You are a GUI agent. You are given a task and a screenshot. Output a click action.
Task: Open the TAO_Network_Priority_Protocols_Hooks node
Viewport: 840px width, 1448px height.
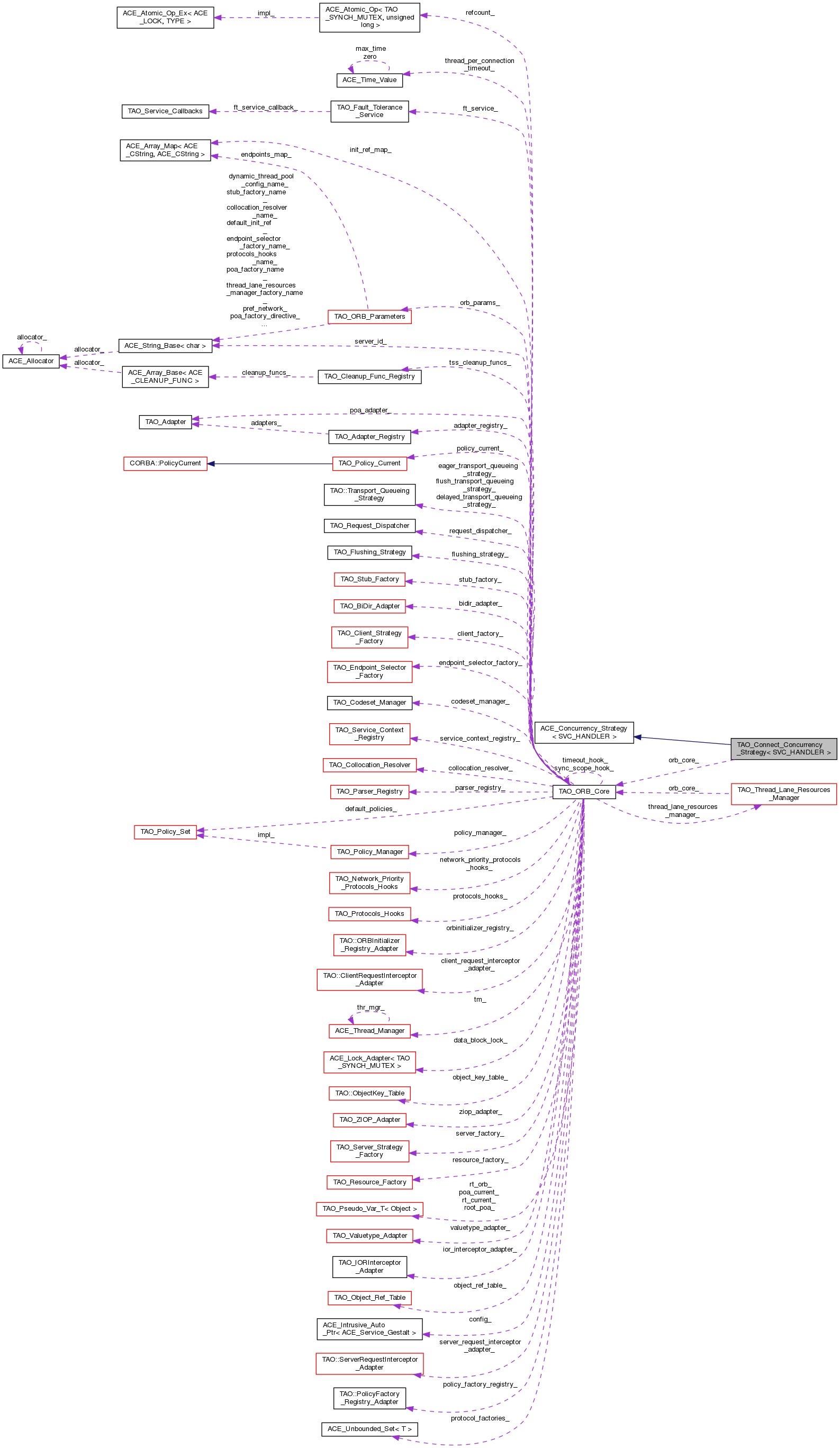369,883
